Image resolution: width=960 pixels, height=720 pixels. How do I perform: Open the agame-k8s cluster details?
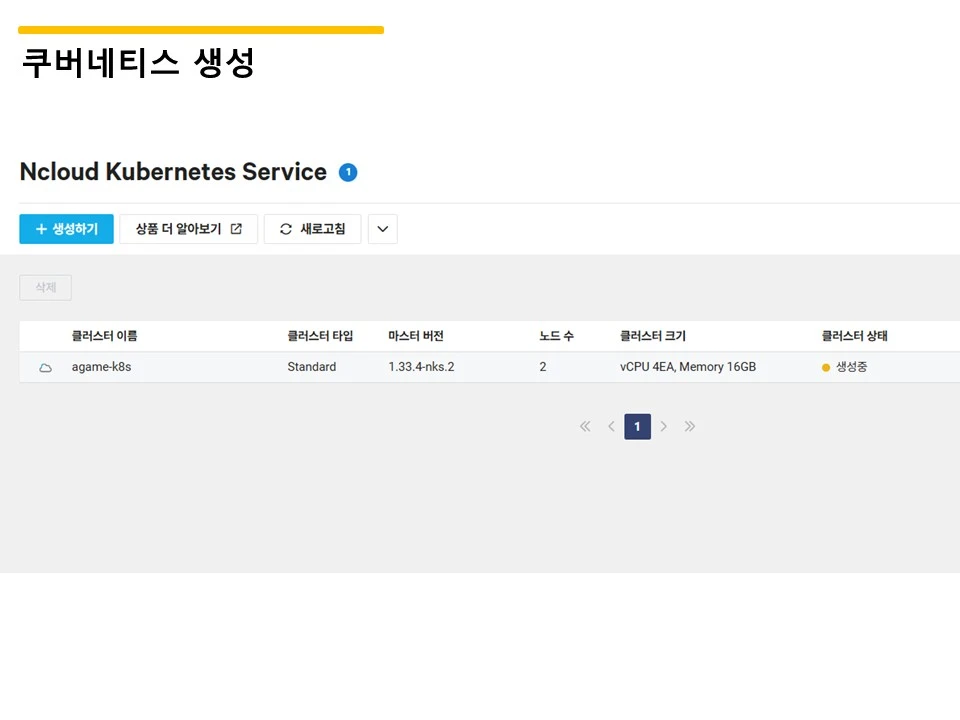coord(102,366)
